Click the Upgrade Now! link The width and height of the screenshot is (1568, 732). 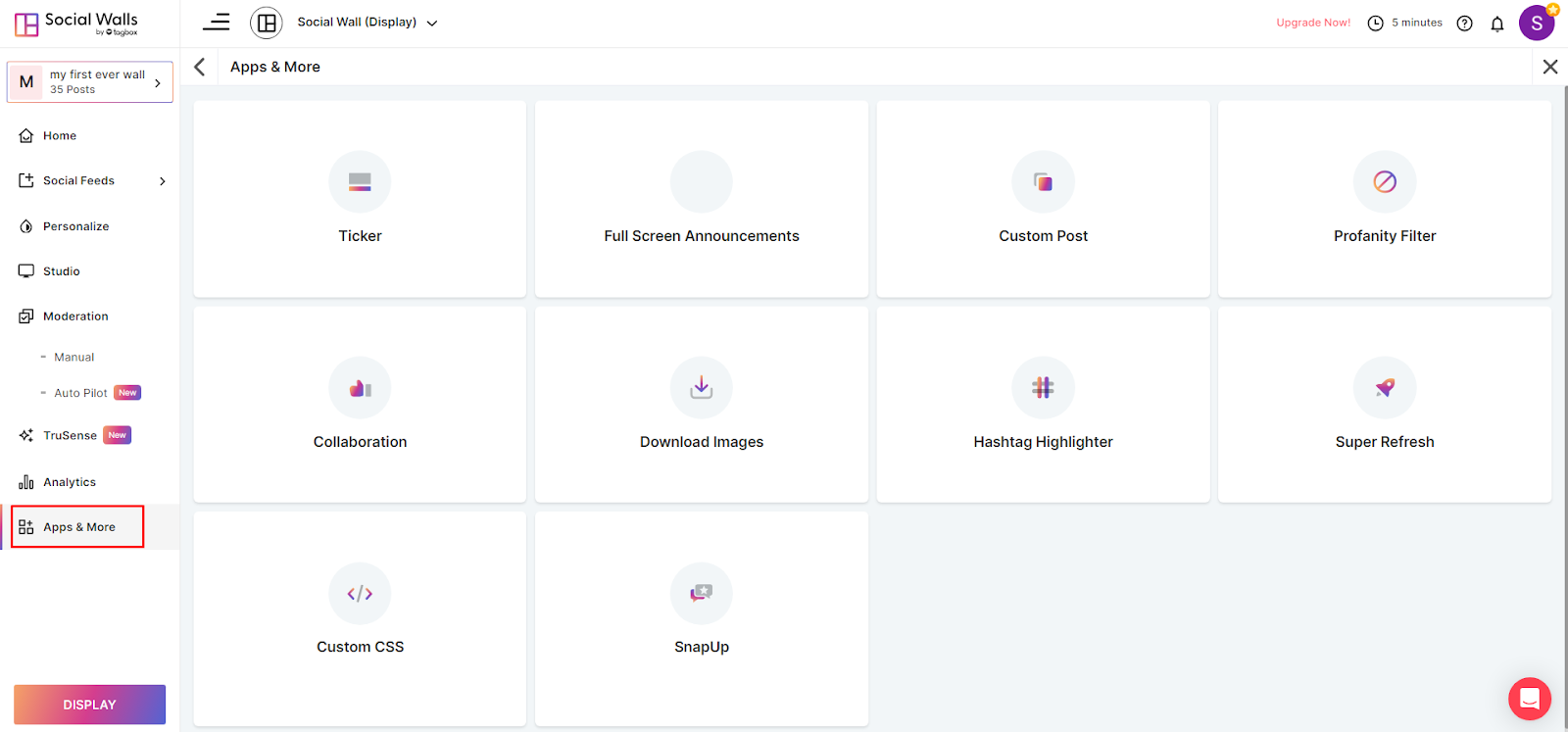(x=1312, y=23)
